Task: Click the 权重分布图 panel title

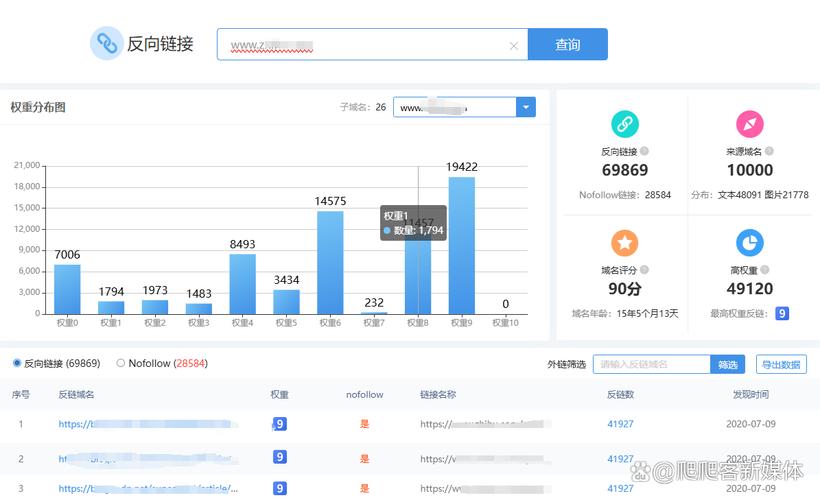Action: 38,107
